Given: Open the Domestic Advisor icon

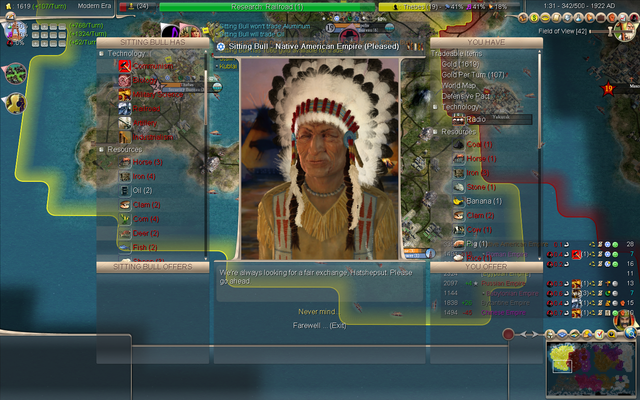Looking at the screenshot, I should click(x=523, y=18).
